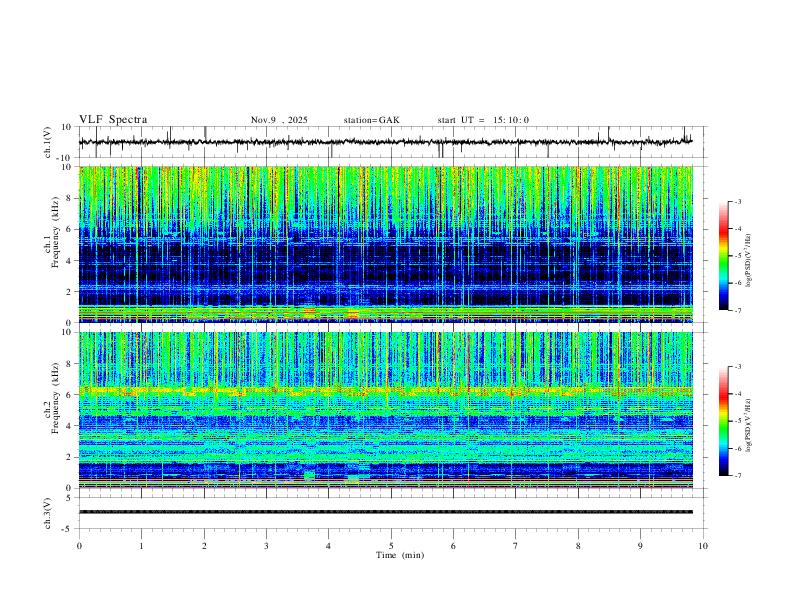Screen dimensions: 792x612
Task: Click time axis tick label '1'
Action: [x=141, y=546]
